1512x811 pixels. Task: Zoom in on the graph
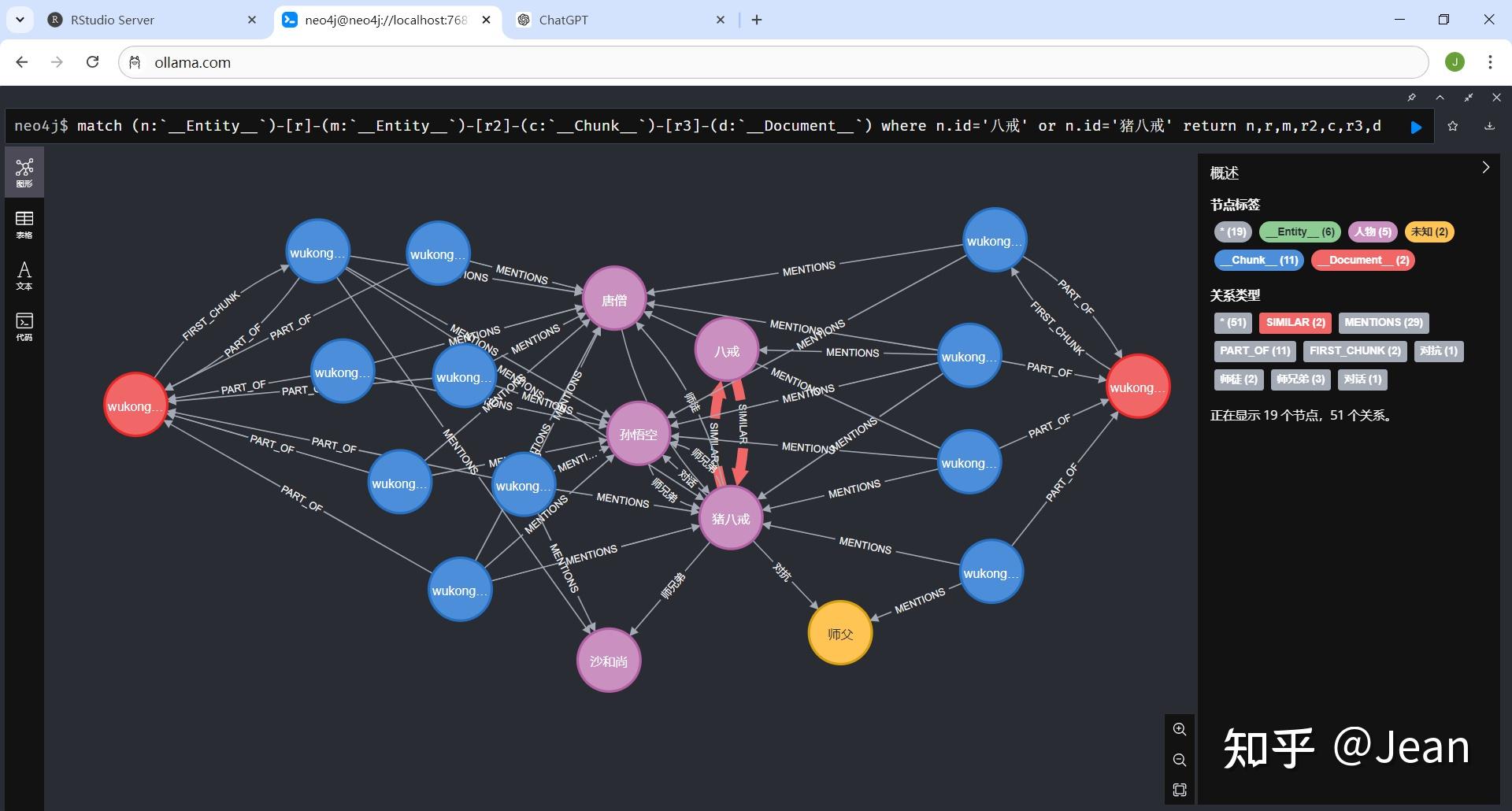1179,729
